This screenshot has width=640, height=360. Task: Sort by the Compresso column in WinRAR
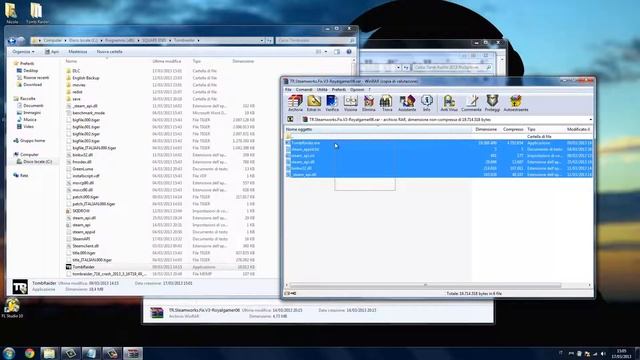tap(513, 129)
